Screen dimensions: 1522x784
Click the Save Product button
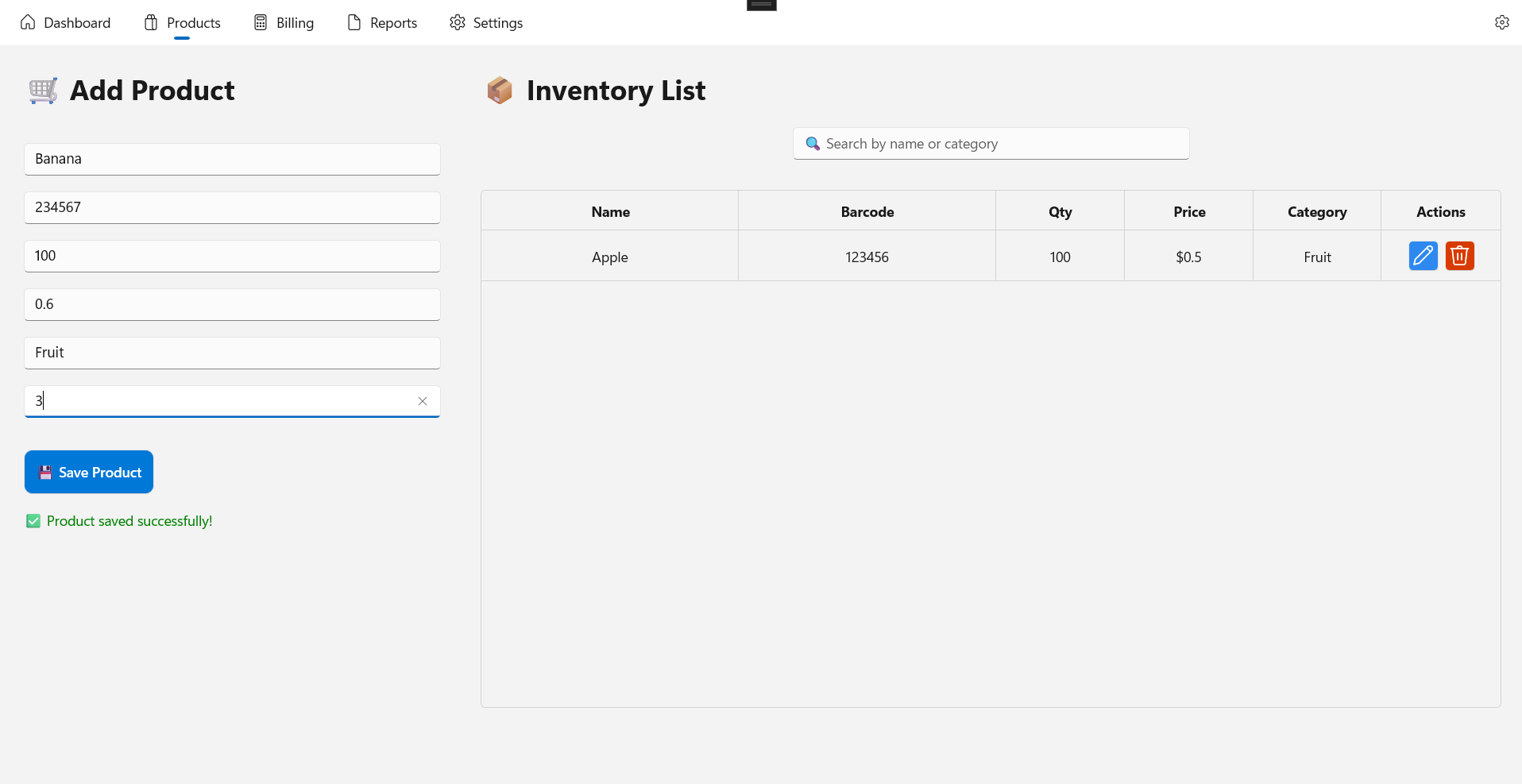coord(89,472)
